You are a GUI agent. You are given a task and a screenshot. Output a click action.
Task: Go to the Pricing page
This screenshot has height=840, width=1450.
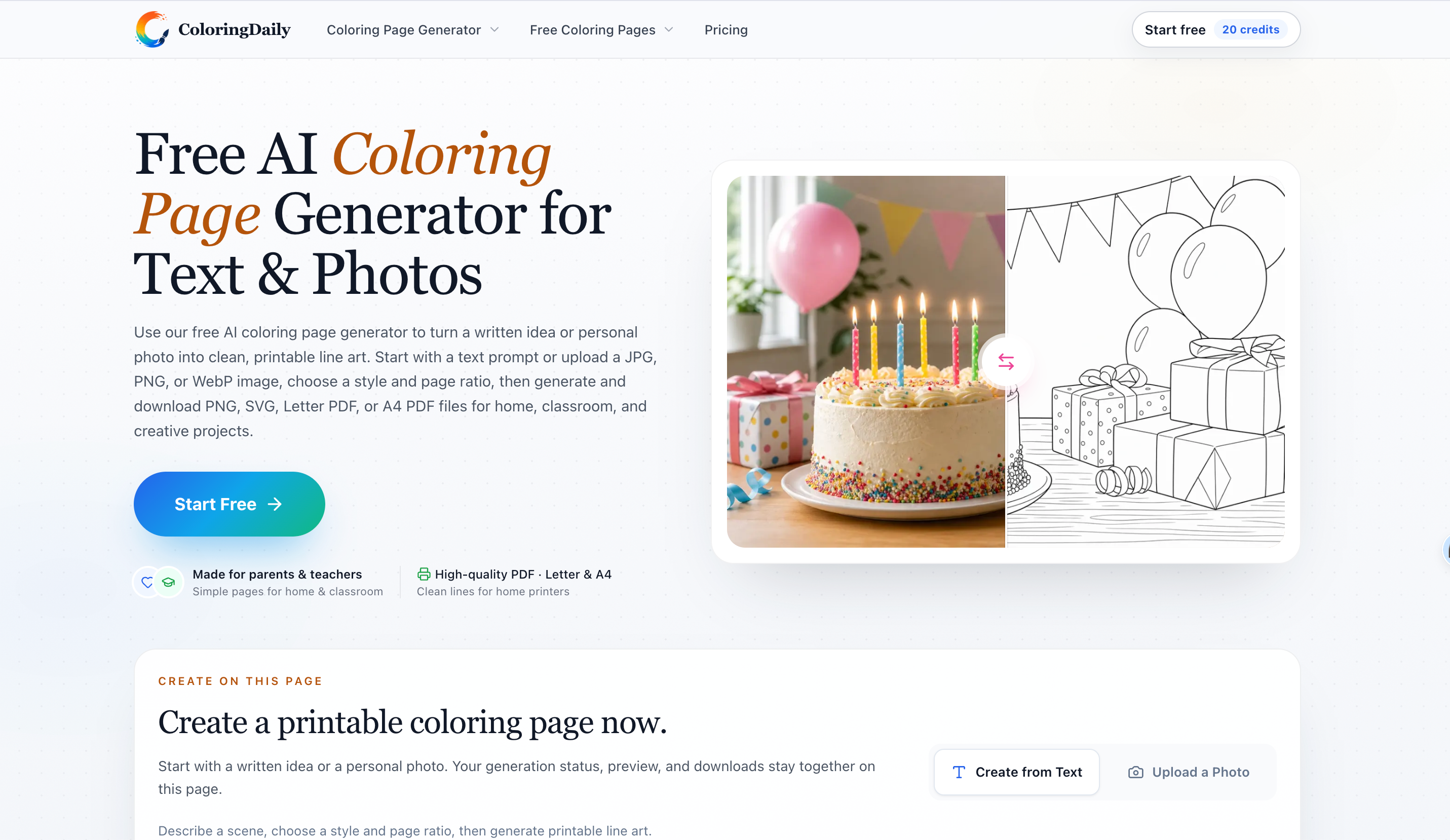(726, 30)
